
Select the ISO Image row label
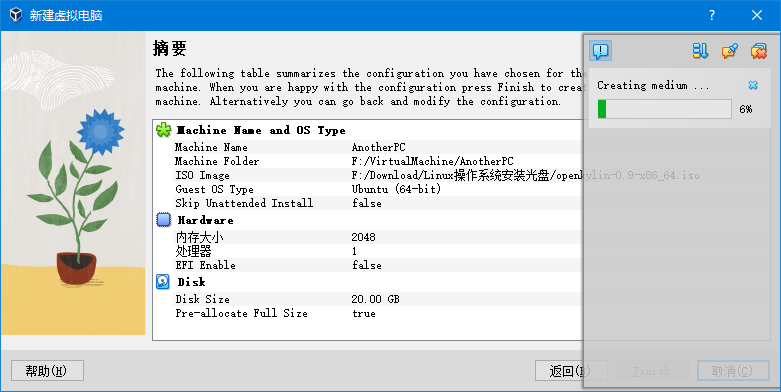point(202,175)
